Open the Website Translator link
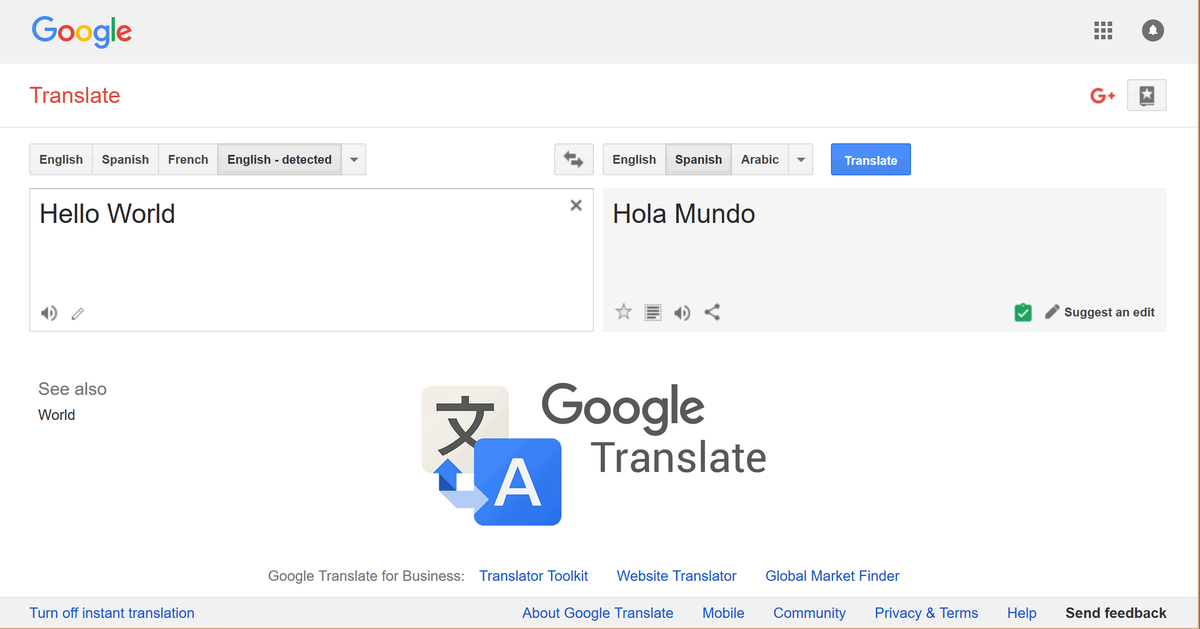 coord(677,576)
